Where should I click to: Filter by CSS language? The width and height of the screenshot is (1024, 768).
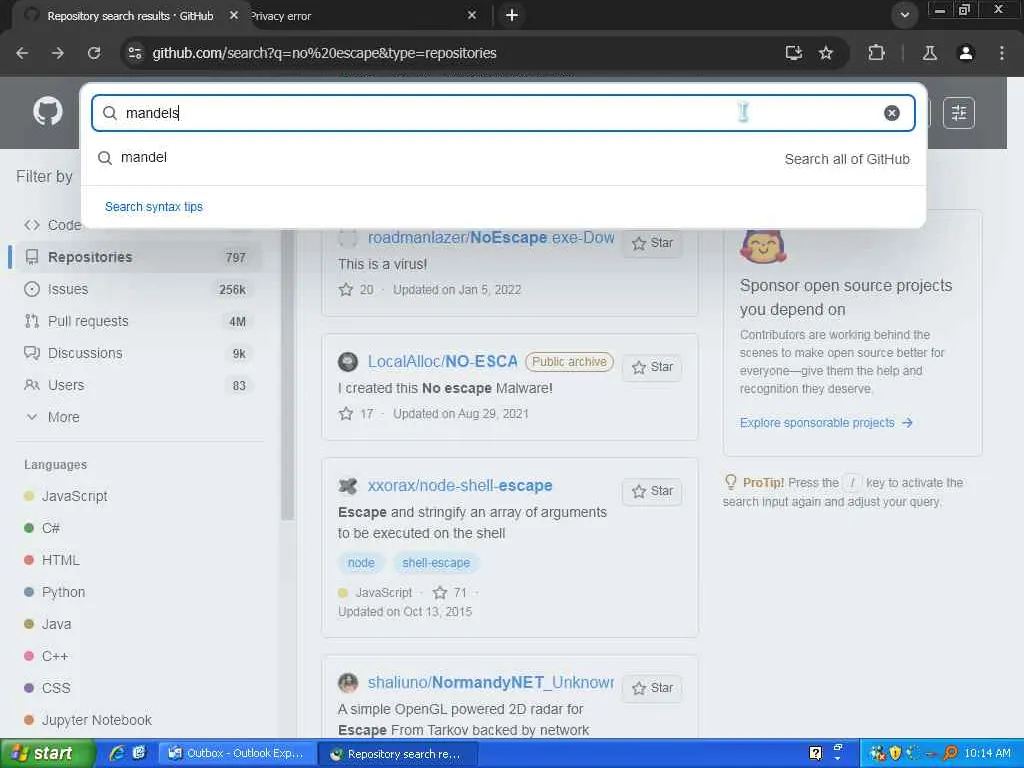click(46, 688)
